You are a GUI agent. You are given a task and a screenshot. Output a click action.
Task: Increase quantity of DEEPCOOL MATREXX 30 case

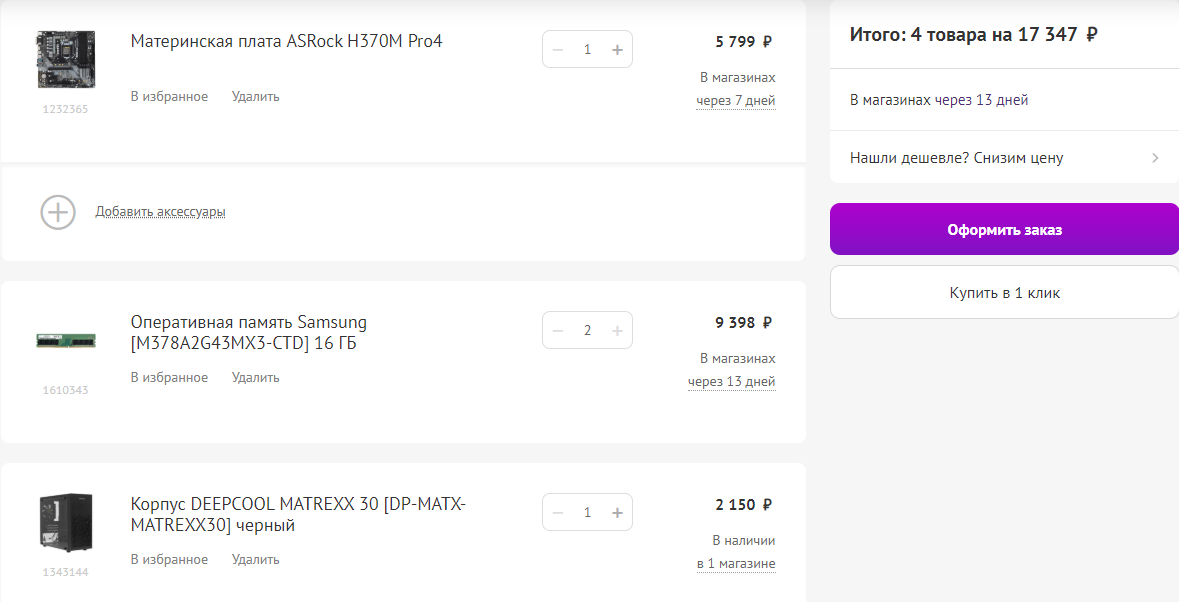(617, 513)
